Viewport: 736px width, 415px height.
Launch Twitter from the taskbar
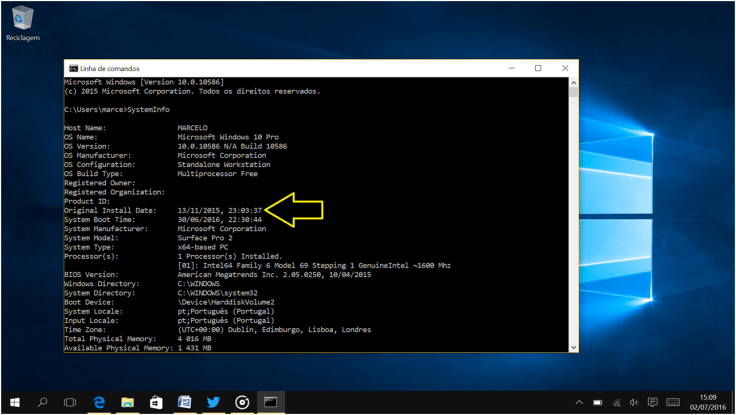213,402
